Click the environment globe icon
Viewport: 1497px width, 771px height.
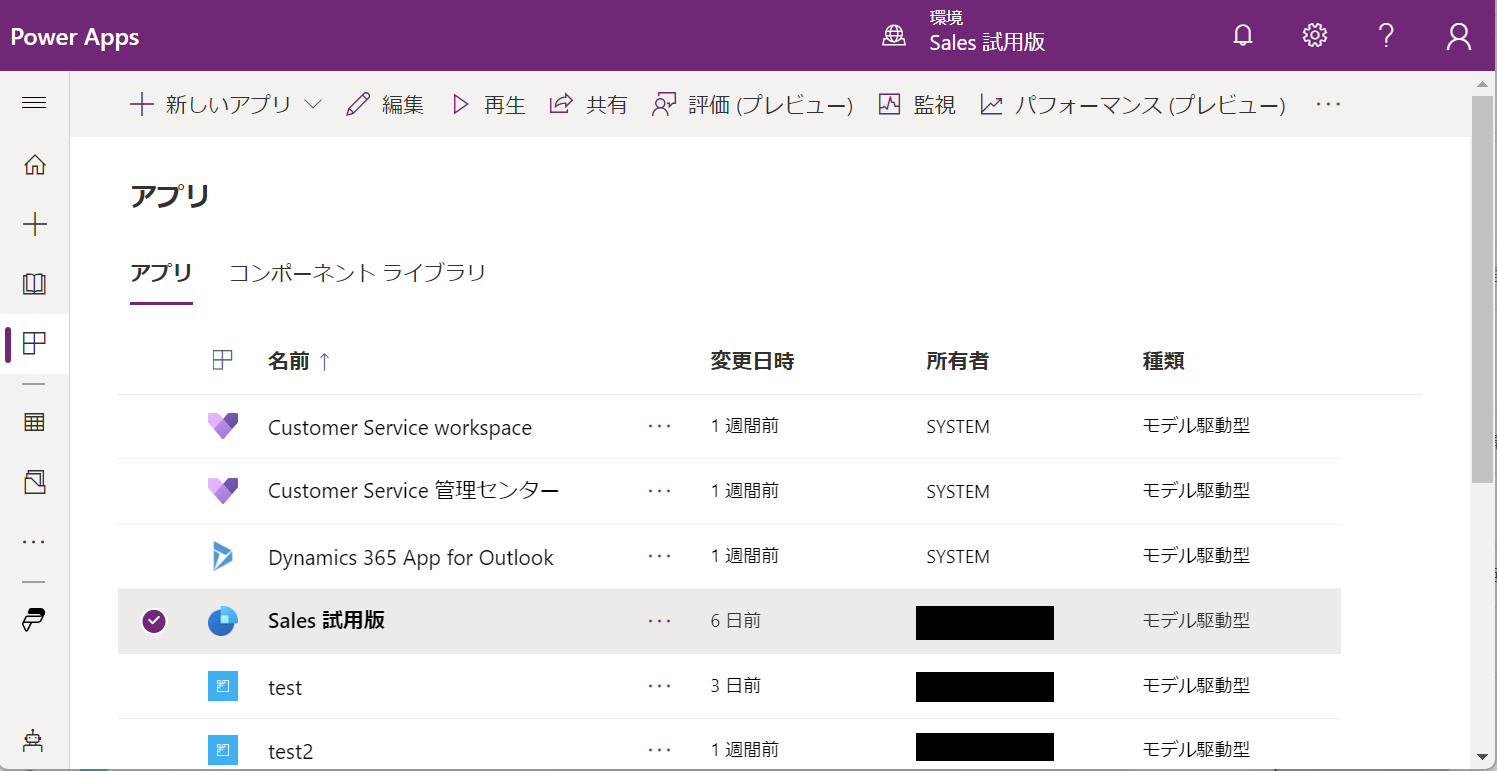(893, 37)
